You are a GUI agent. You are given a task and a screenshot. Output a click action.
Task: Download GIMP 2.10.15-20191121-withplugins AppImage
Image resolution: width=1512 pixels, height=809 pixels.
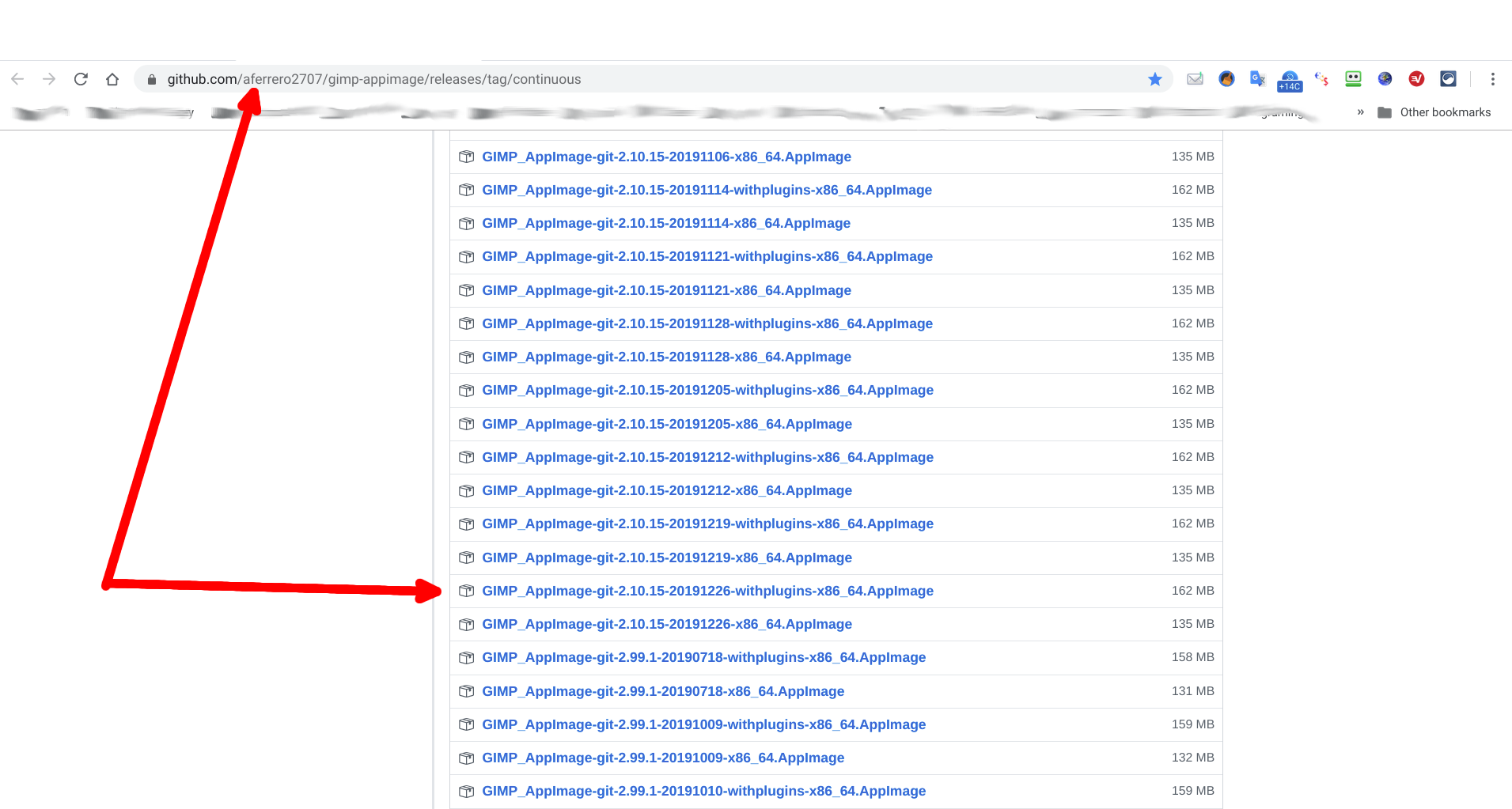tap(707, 256)
